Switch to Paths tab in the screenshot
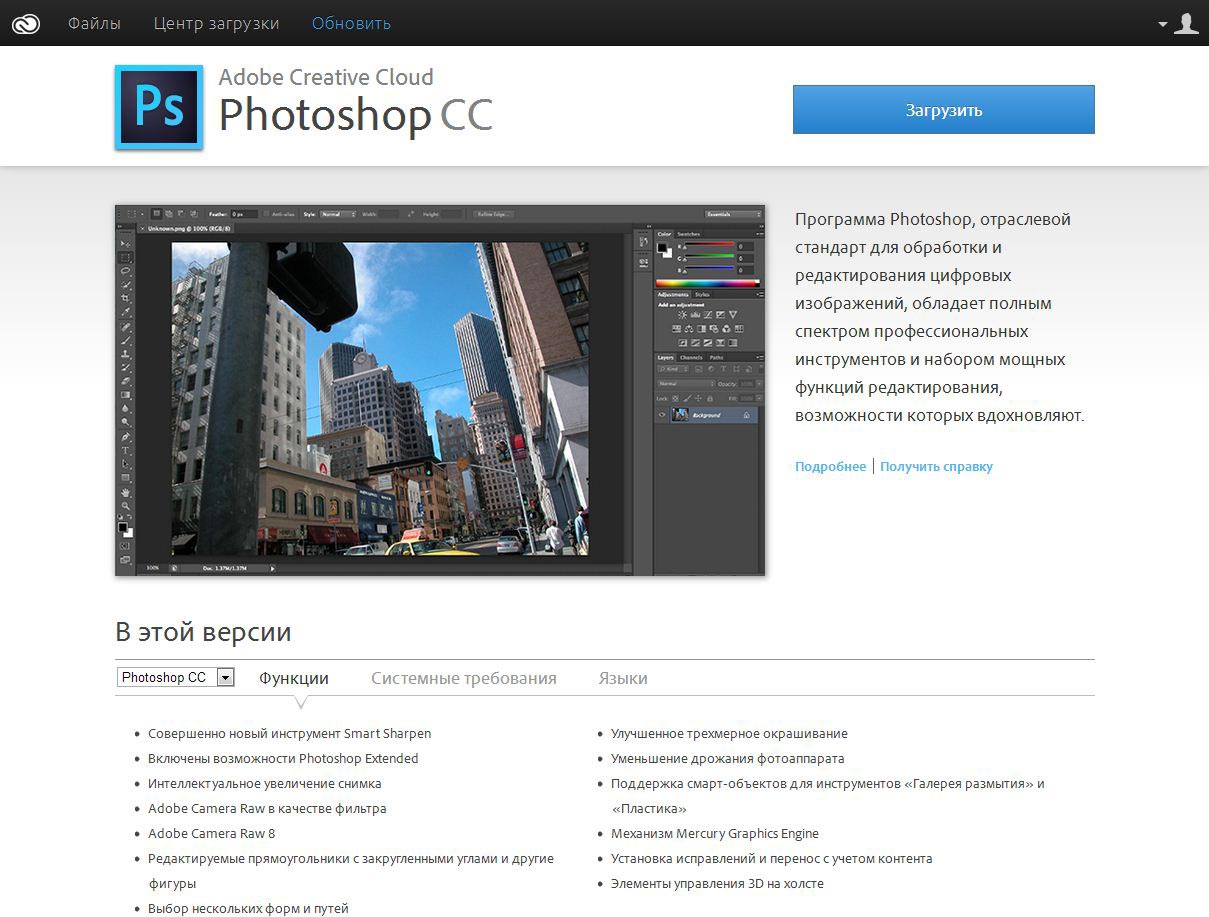The width and height of the screenshot is (1209, 917). [x=716, y=357]
